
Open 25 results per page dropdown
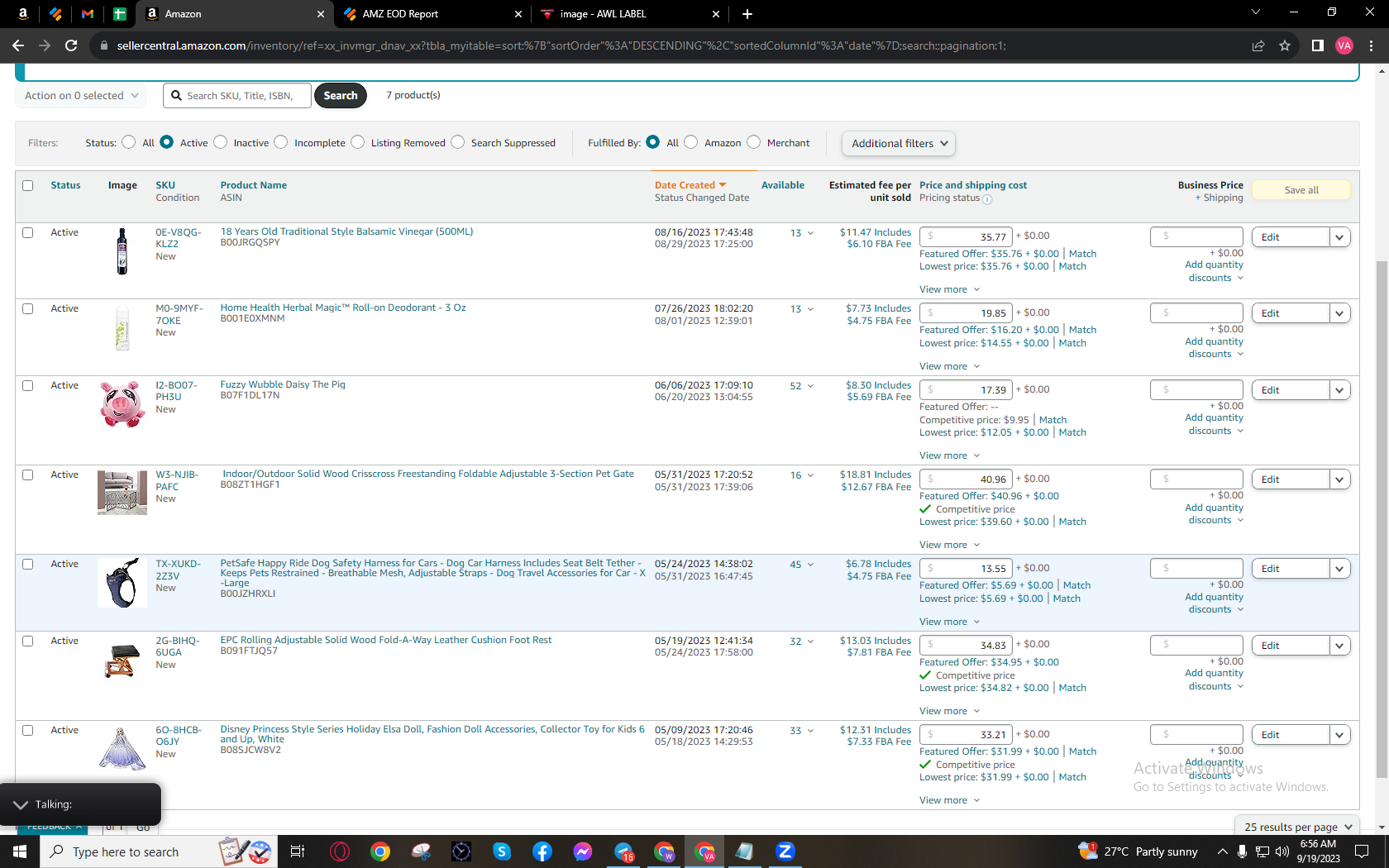coord(1297,827)
